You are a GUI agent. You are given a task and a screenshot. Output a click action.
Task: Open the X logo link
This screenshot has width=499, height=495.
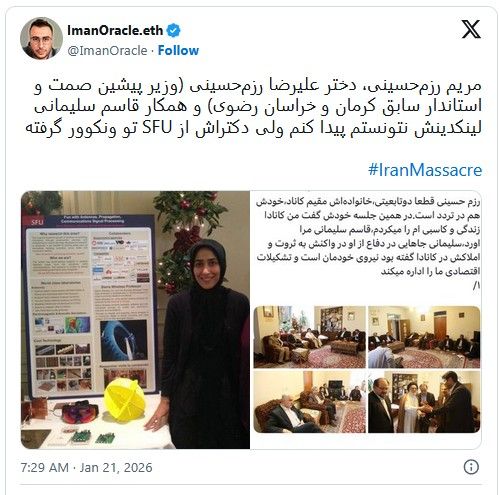tap(471, 29)
